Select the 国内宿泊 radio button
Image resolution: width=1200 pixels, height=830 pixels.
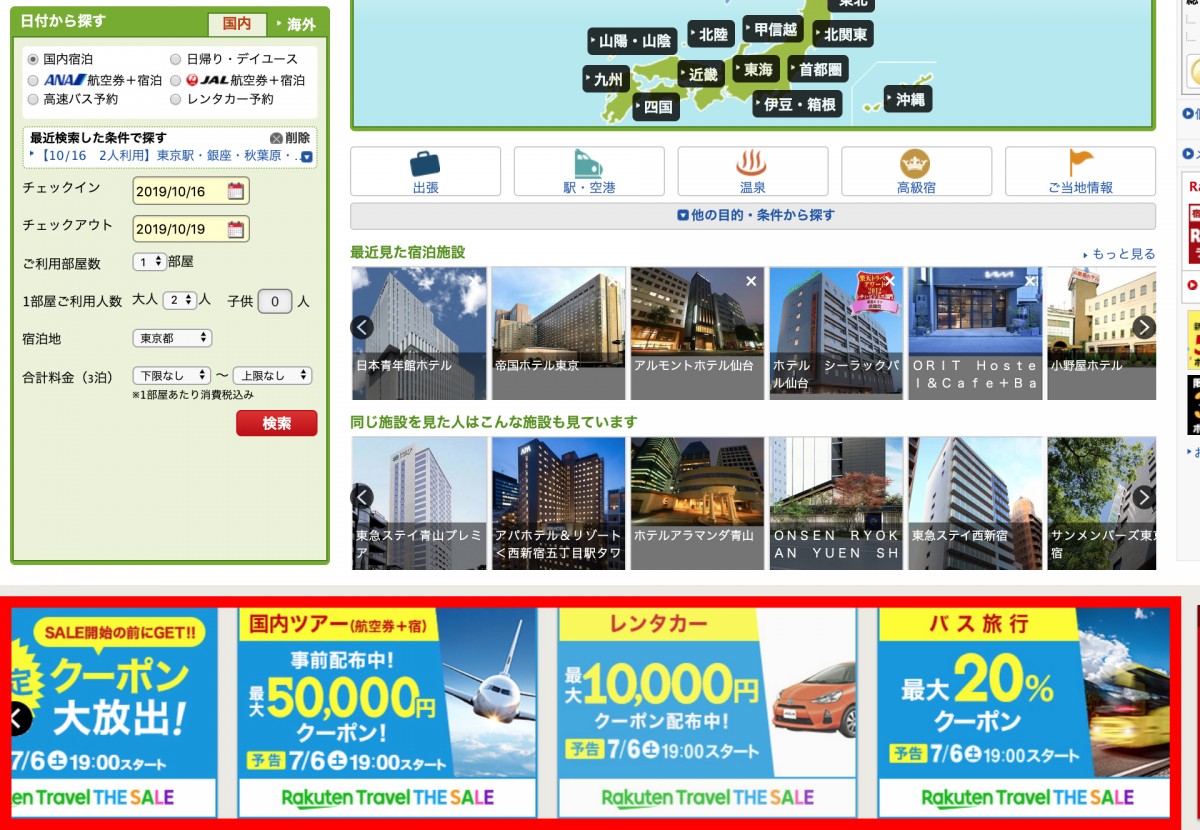(x=33, y=60)
